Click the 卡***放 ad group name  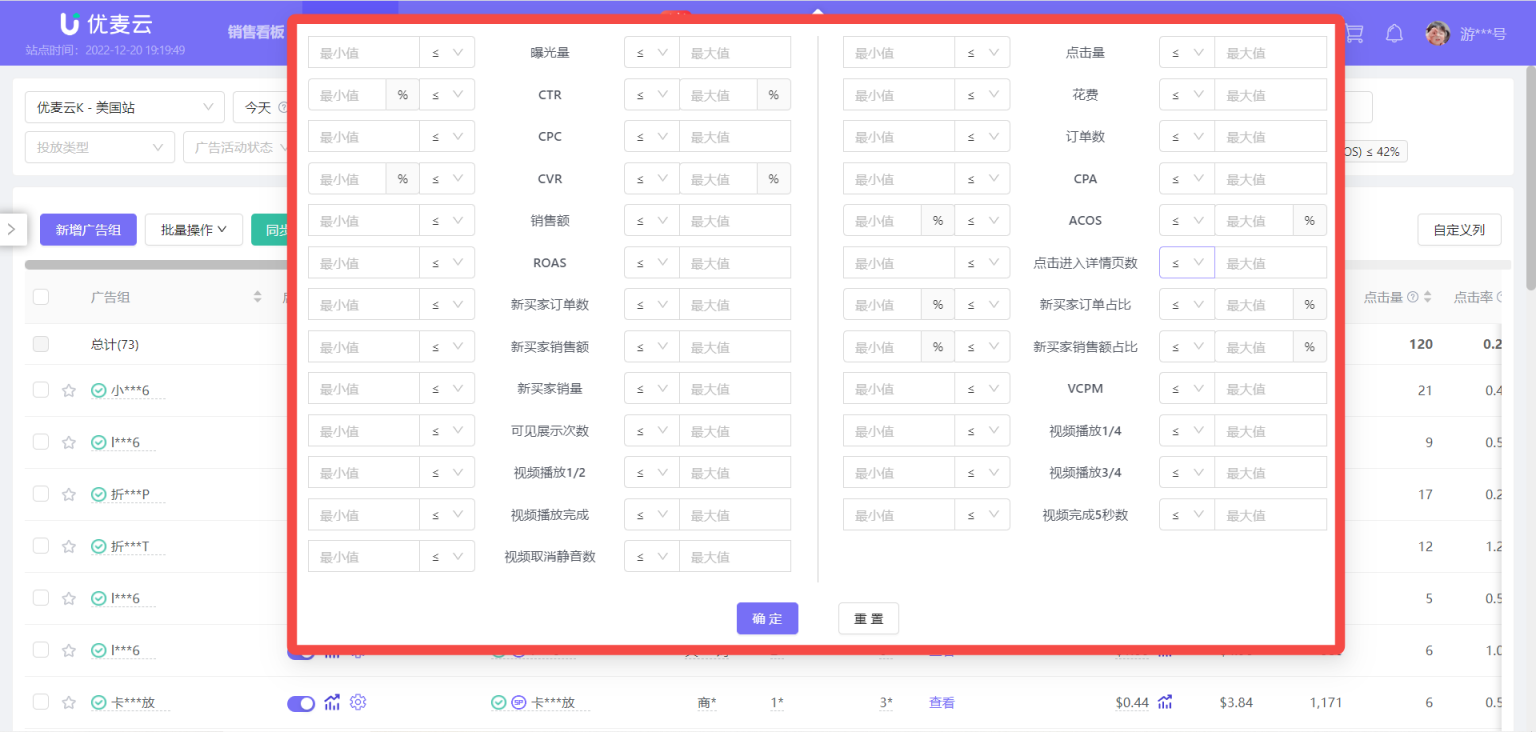click(133, 702)
